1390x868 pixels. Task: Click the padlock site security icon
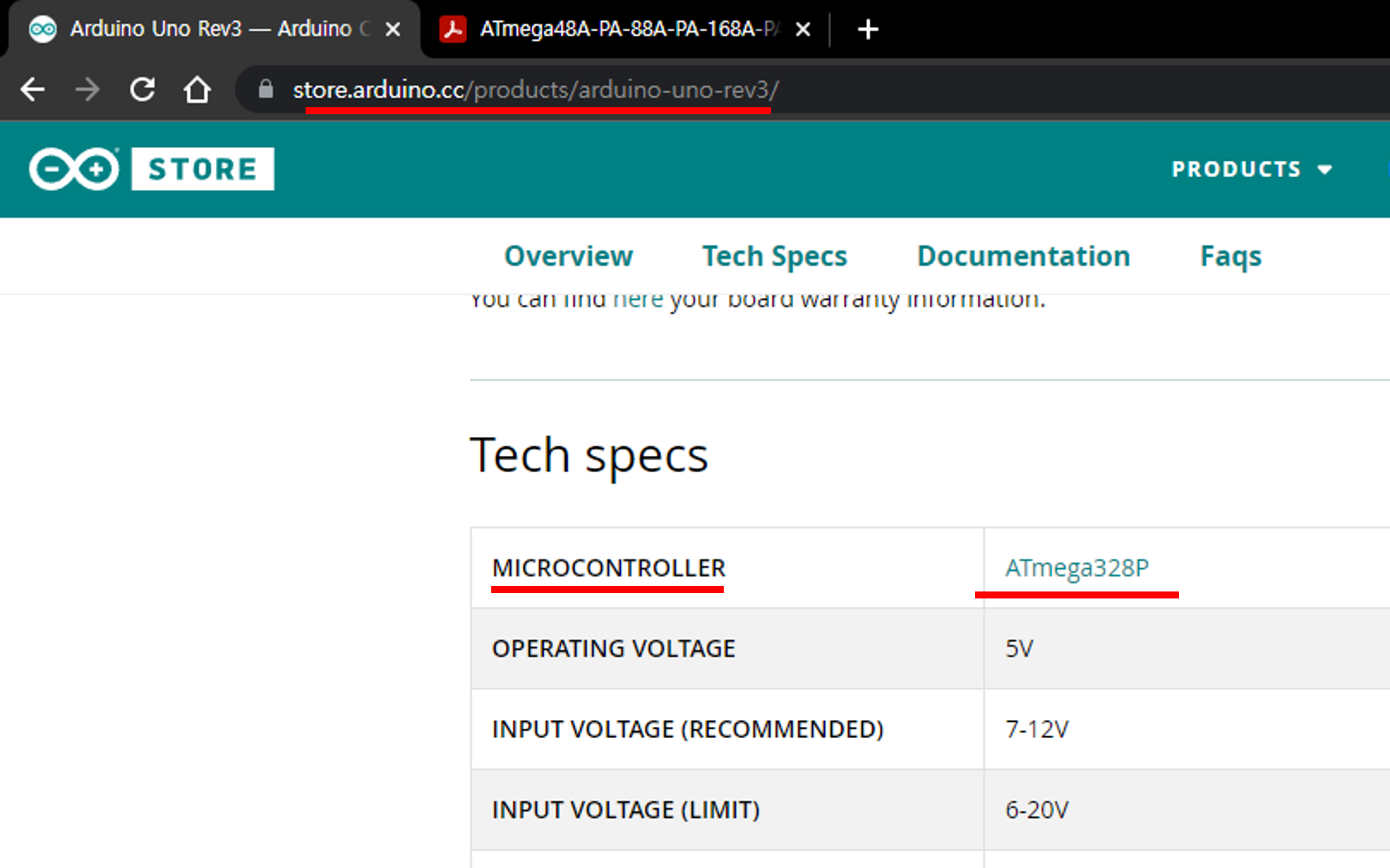click(x=265, y=89)
